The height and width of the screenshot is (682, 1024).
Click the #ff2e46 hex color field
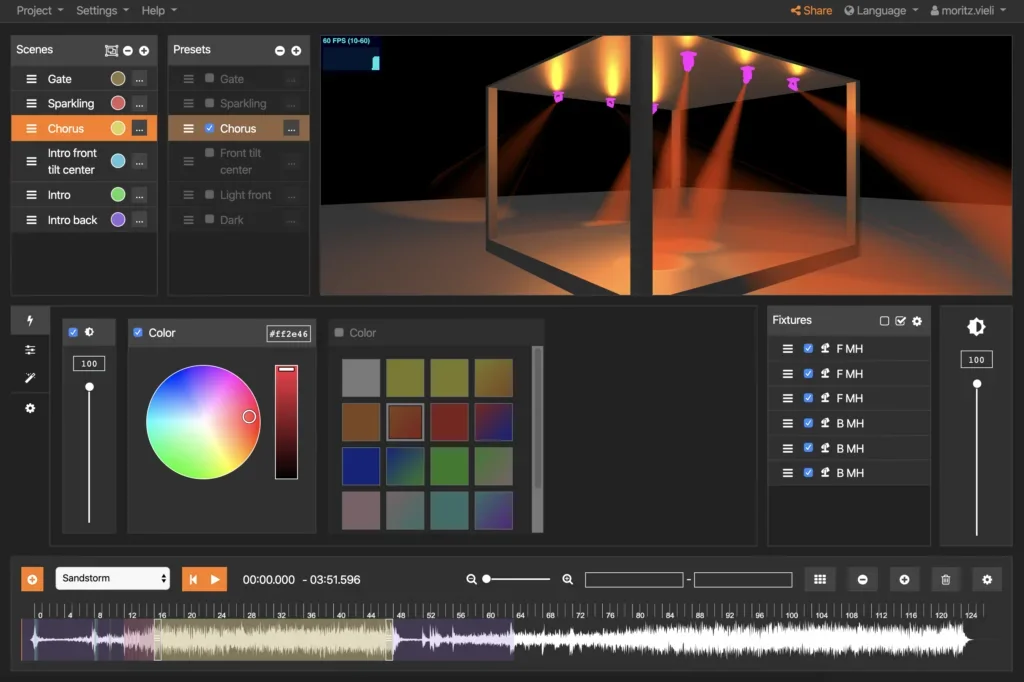click(289, 333)
